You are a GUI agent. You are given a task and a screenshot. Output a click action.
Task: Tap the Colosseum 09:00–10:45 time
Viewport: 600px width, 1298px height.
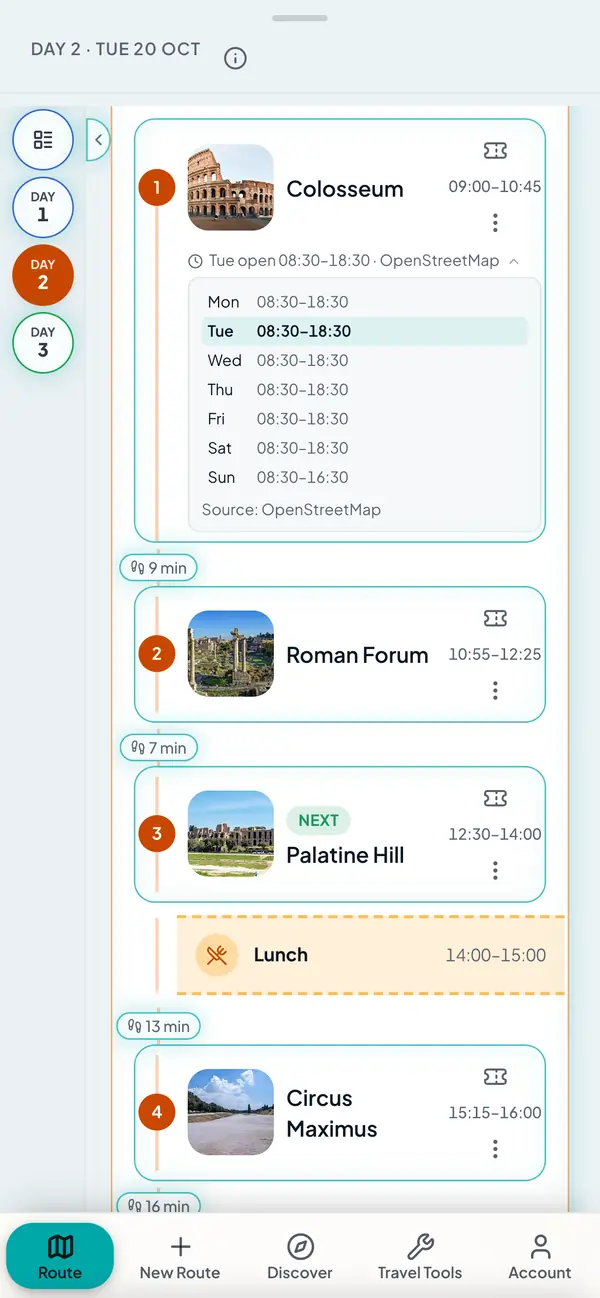click(x=495, y=186)
